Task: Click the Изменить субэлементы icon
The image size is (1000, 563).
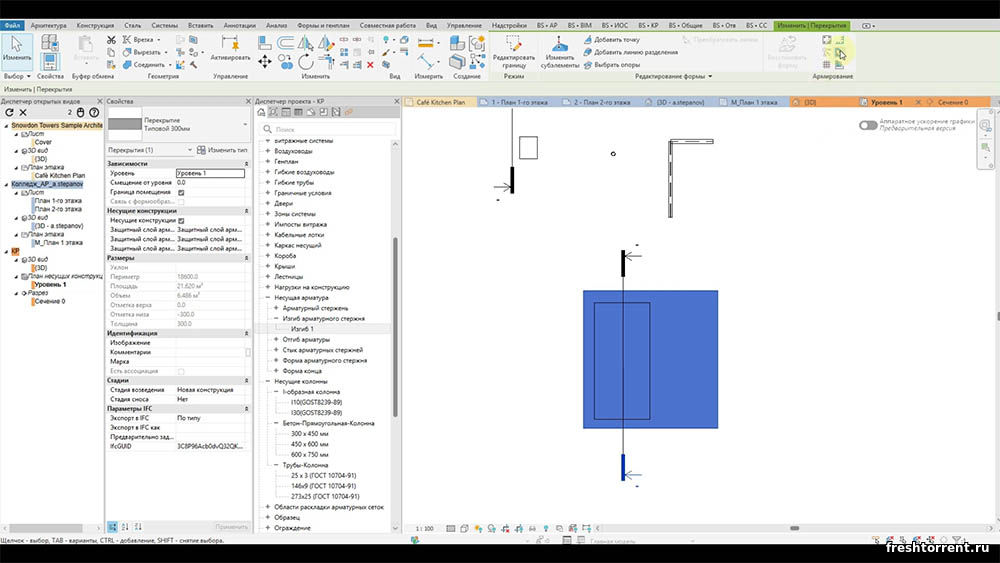Action: pyautogui.click(x=559, y=46)
